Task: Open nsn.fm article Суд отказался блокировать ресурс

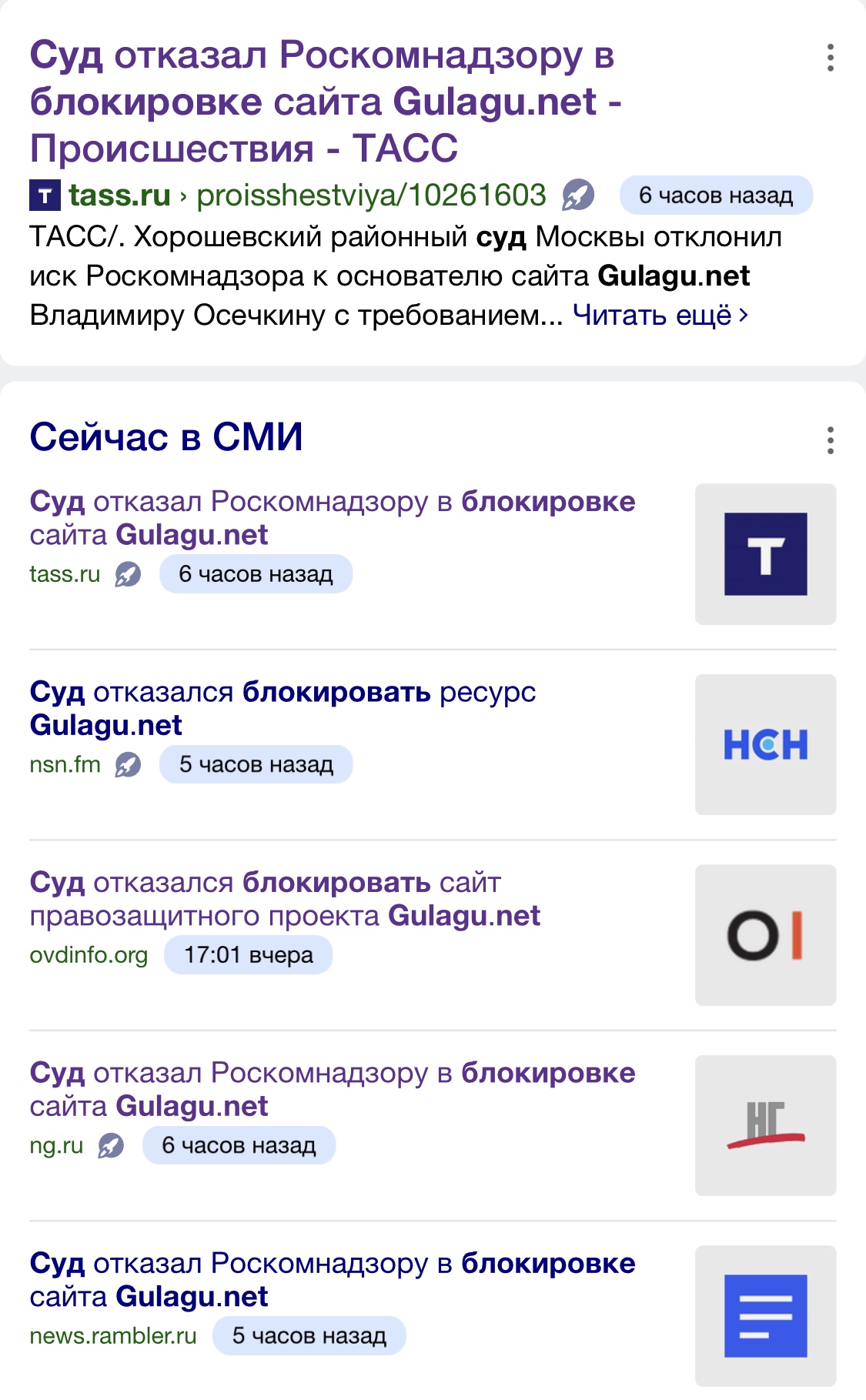Action: click(x=283, y=708)
